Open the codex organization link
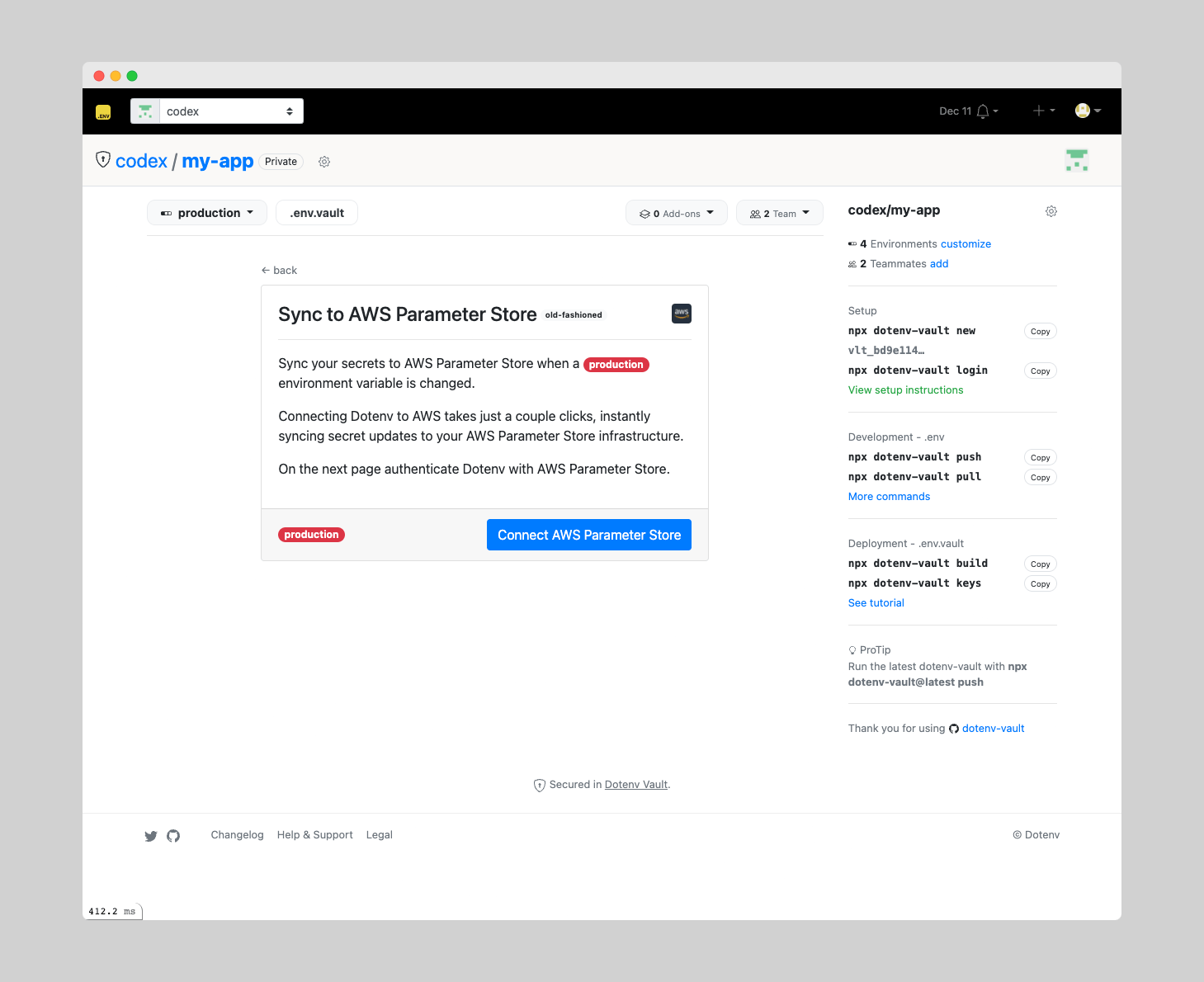The width and height of the screenshot is (1204, 982). tap(141, 161)
